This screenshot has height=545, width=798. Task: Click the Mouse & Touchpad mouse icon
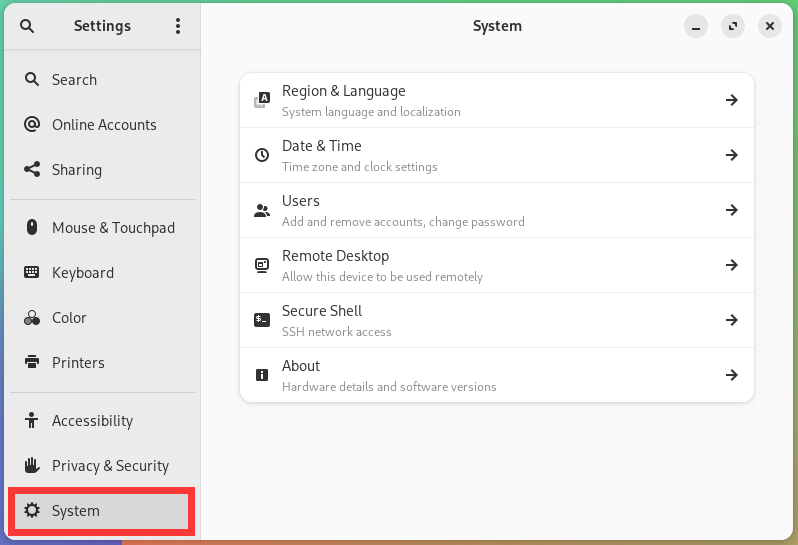pyautogui.click(x=32, y=227)
